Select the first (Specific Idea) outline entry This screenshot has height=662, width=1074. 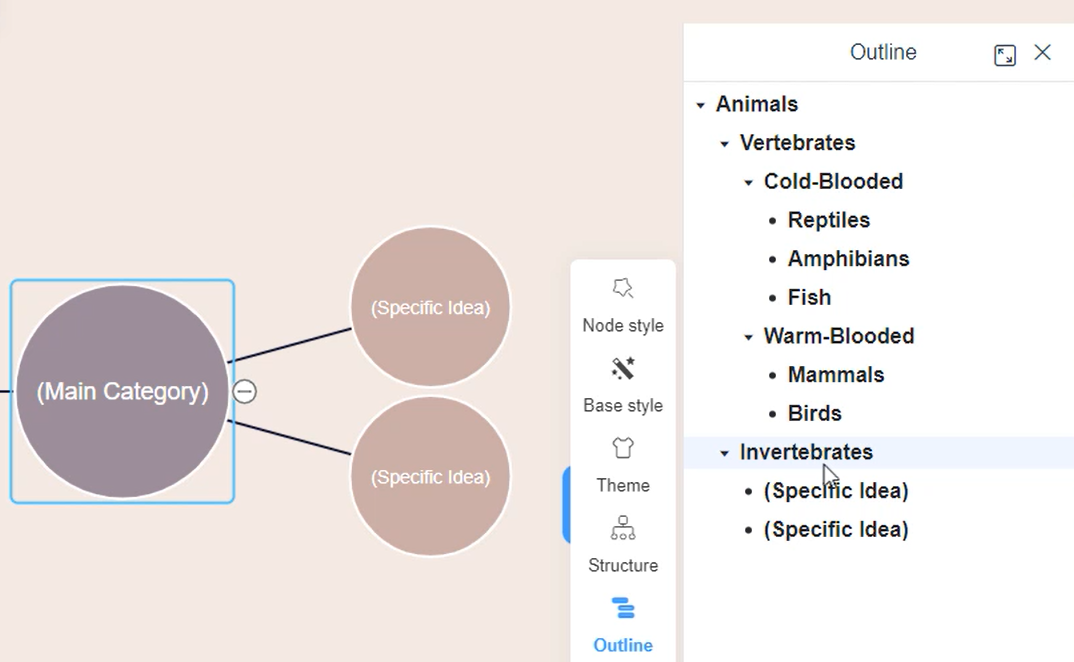coord(836,490)
